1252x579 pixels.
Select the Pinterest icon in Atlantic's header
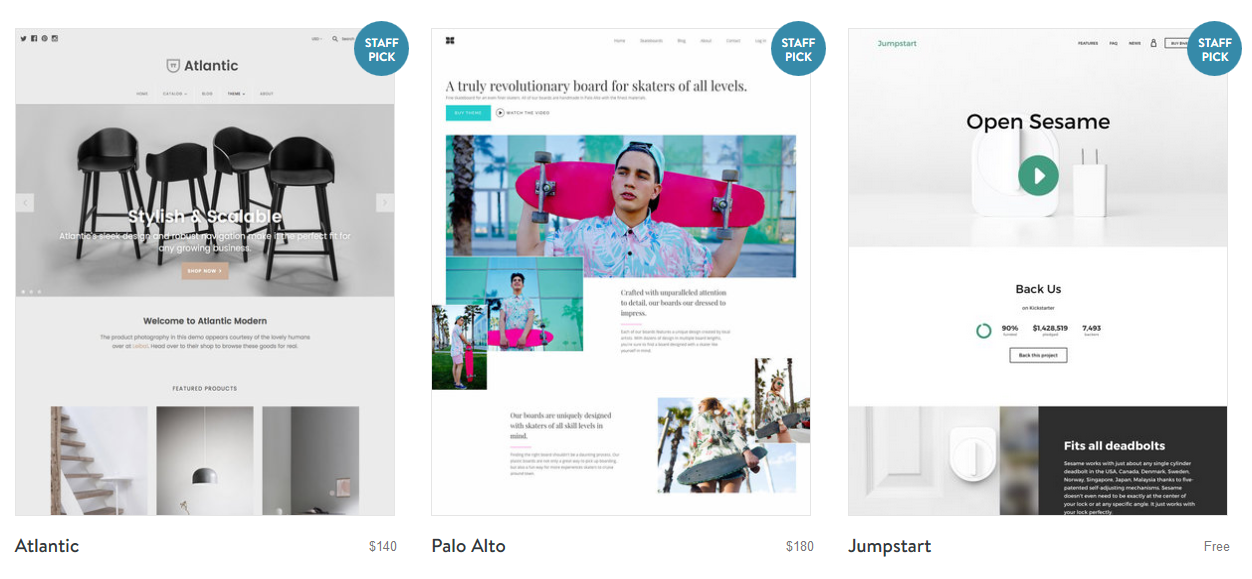[x=44, y=37]
